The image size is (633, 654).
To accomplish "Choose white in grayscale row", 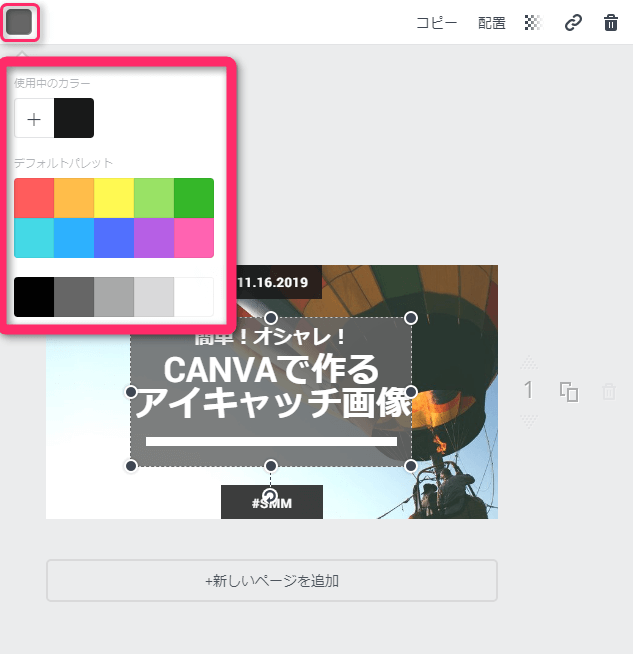I will (x=194, y=297).
